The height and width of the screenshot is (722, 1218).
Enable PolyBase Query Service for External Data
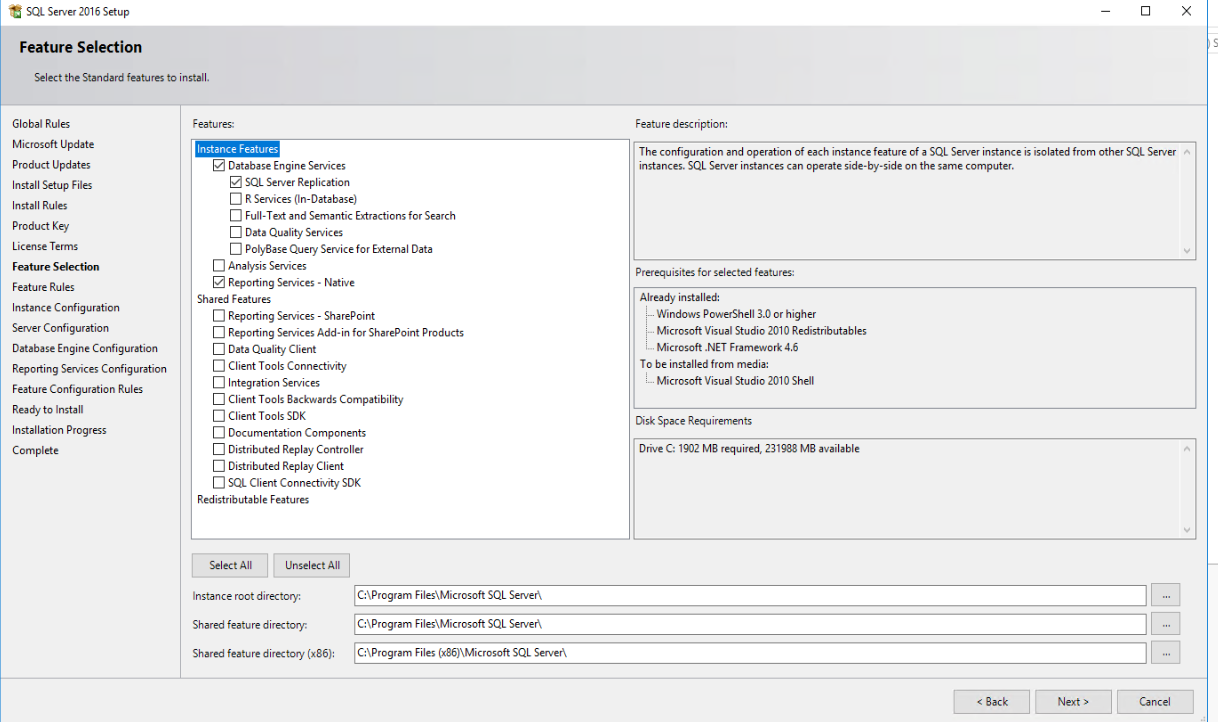coord(235,248)
